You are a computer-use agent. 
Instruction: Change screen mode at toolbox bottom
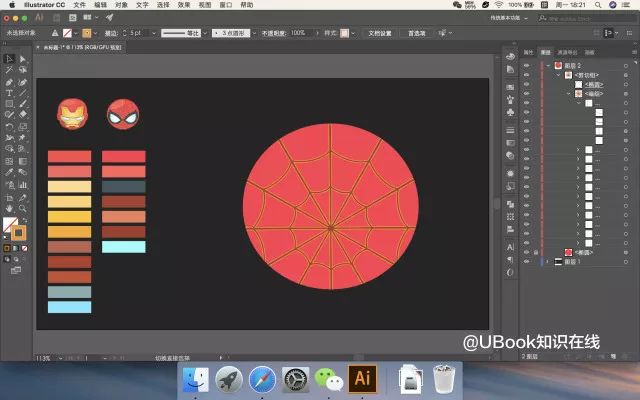[x=16, y=270]
